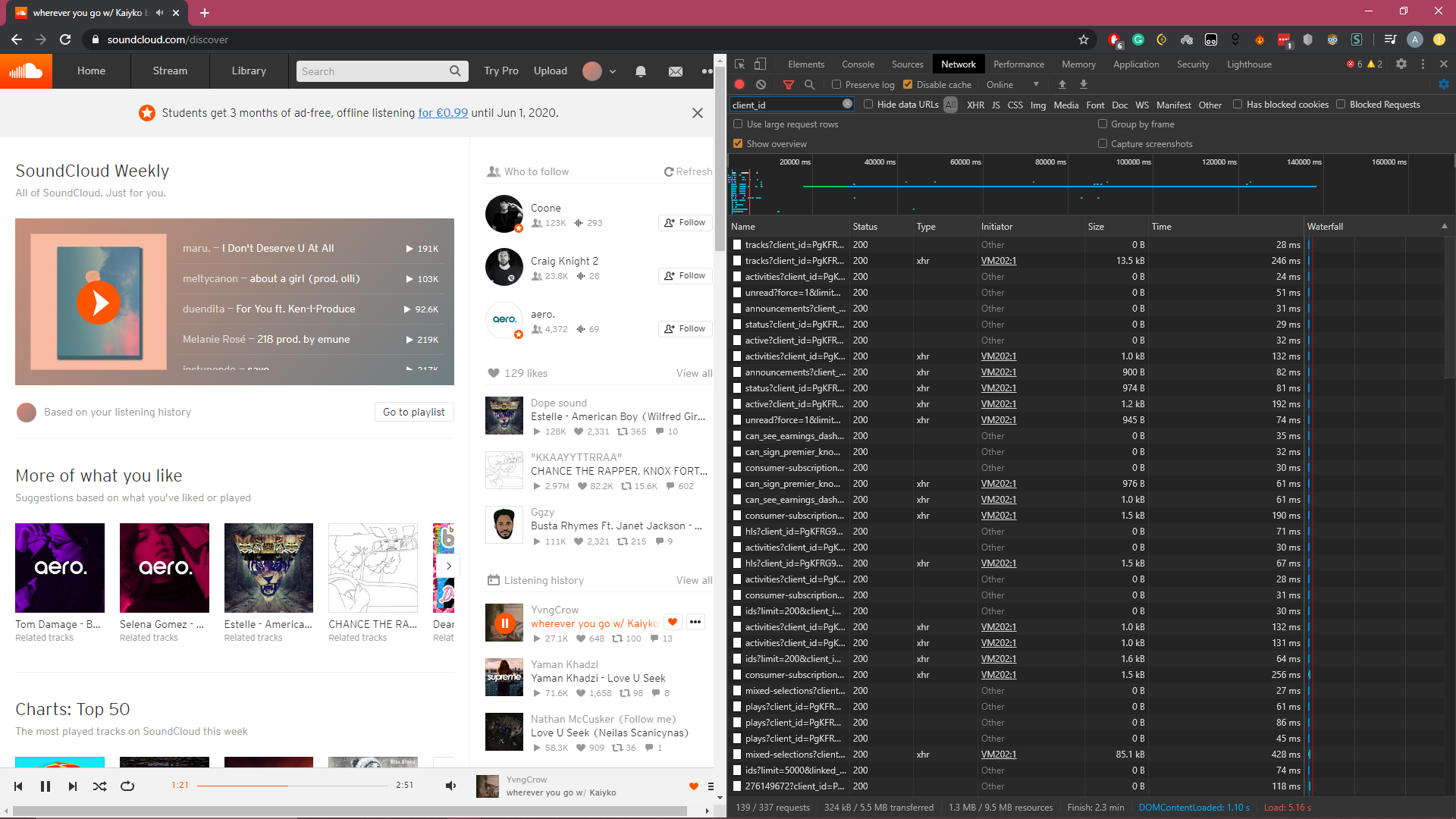Viewport: 1456px width, 819px height.
Task: Click the SoundCloud logo
Action: 26,71
